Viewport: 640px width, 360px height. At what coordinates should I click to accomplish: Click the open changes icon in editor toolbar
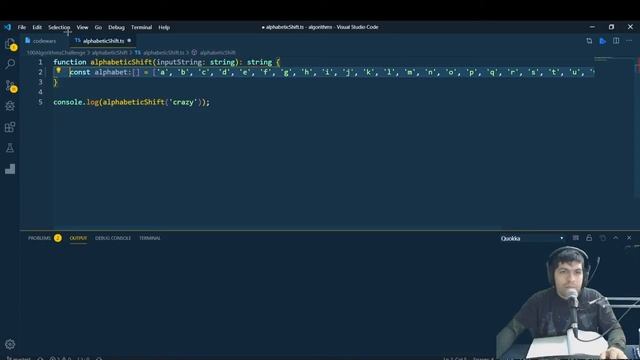[589, 41]
